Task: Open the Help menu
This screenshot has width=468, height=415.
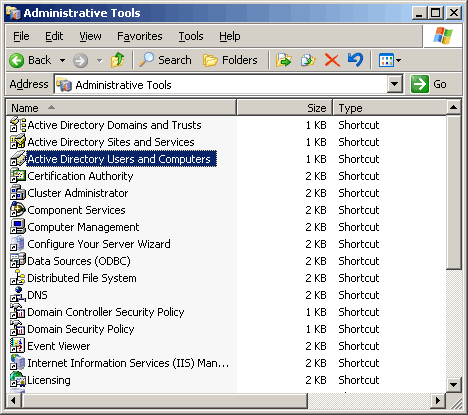Action: point(230,36)
